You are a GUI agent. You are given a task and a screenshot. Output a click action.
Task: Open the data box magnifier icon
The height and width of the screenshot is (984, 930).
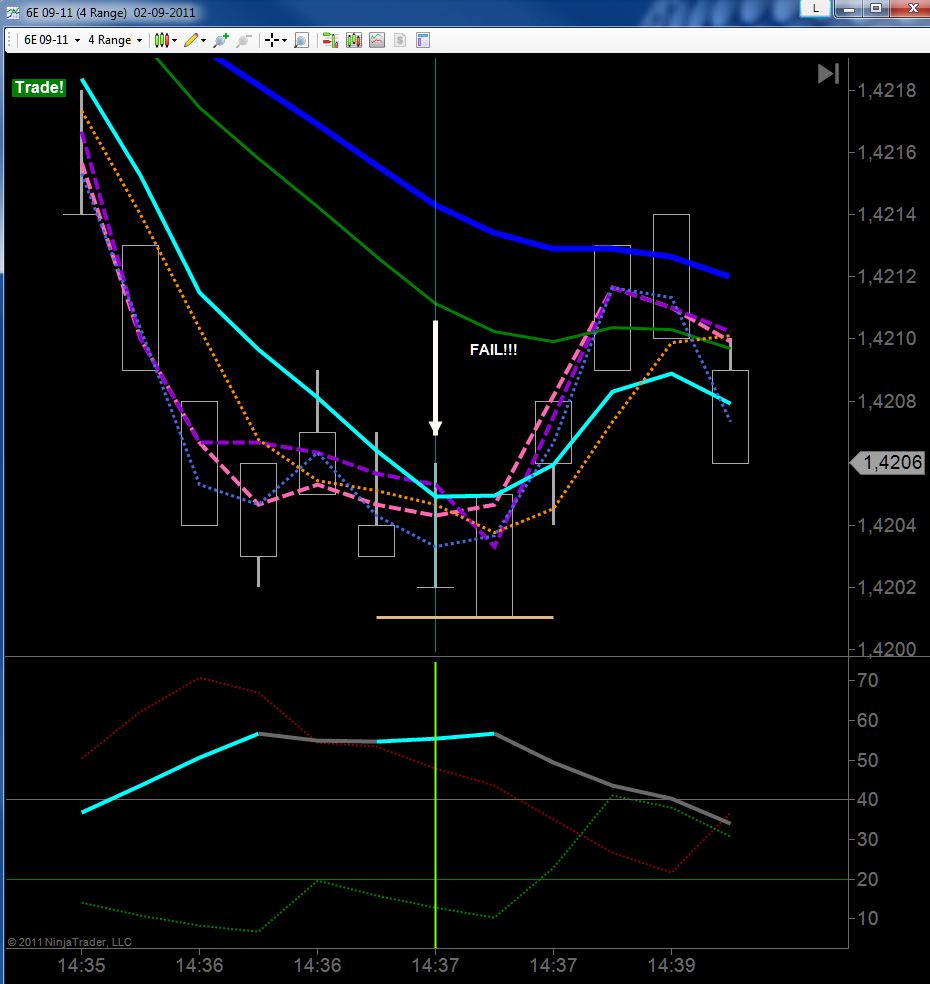point(301,41)
